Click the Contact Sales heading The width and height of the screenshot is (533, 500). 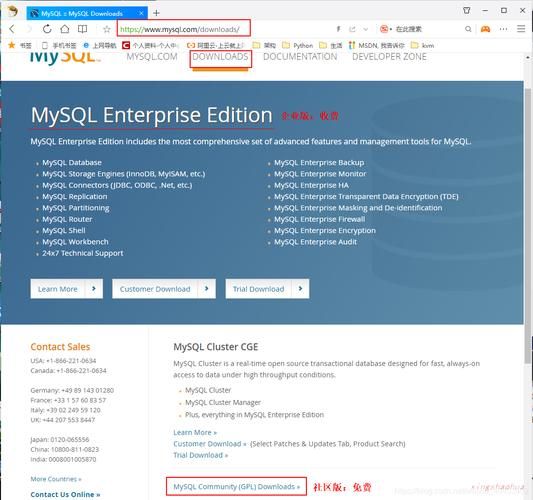[x=60, y=347]
